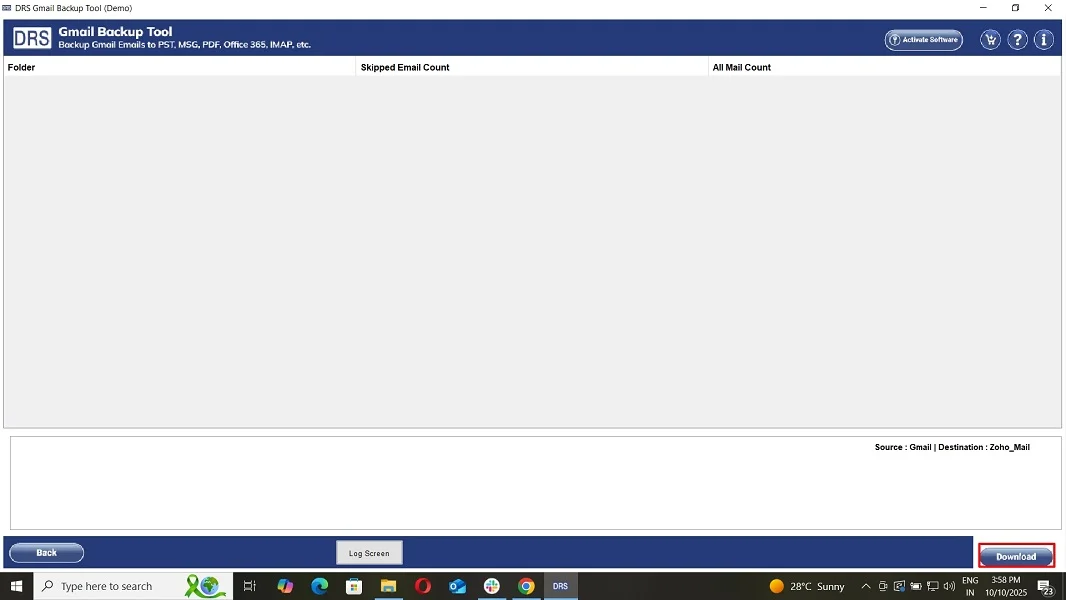1066x600 pixels.
Task: Focus the taskbar search box
Action: [133, 586]
